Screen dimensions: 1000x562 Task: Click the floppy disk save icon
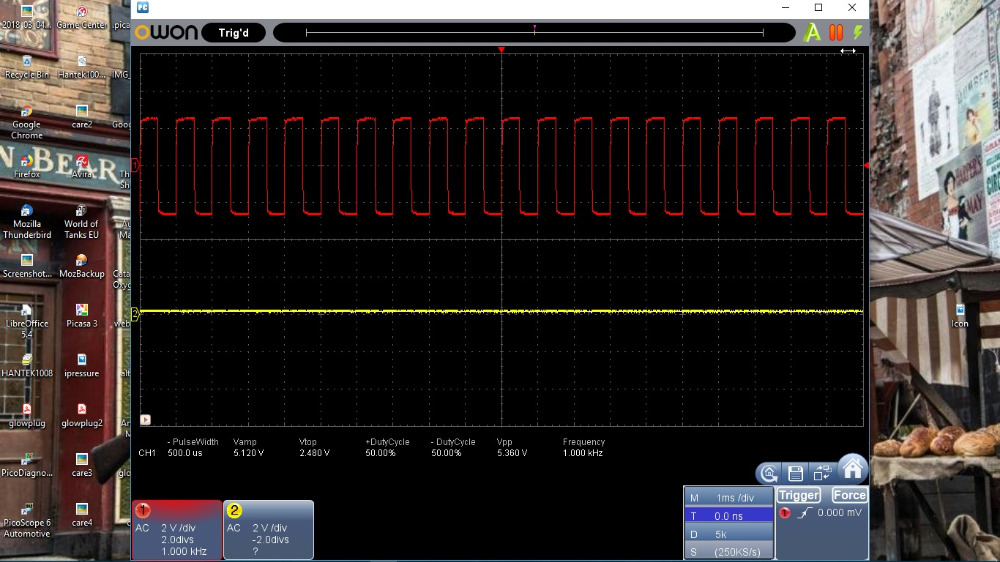pos(795,473)
